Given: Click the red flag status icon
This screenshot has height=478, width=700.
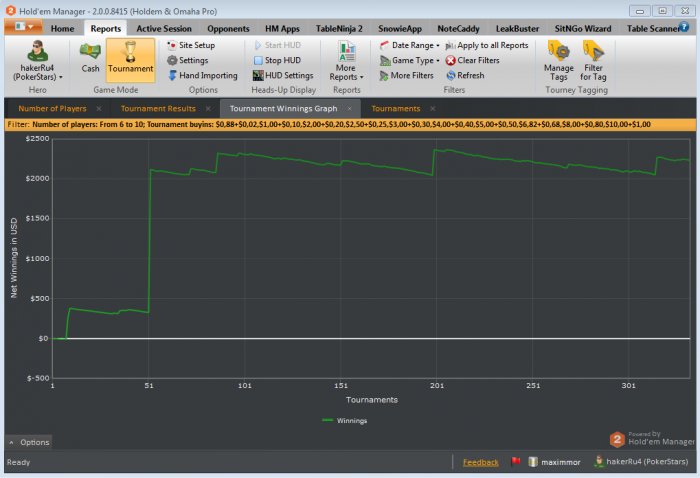Looking at the screenshot, I should 516,461.
